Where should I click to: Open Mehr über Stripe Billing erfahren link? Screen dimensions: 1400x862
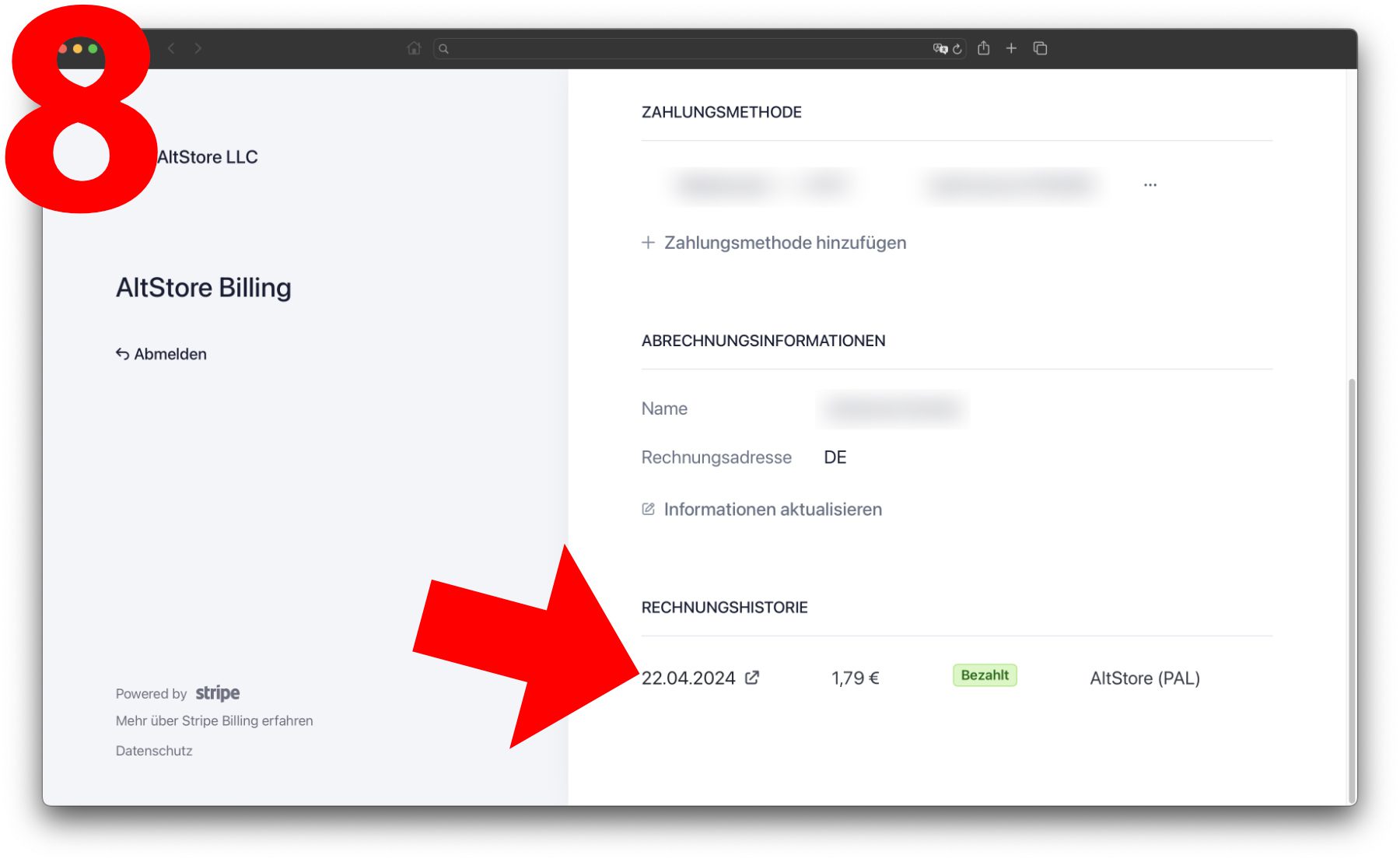coord(214,721)
